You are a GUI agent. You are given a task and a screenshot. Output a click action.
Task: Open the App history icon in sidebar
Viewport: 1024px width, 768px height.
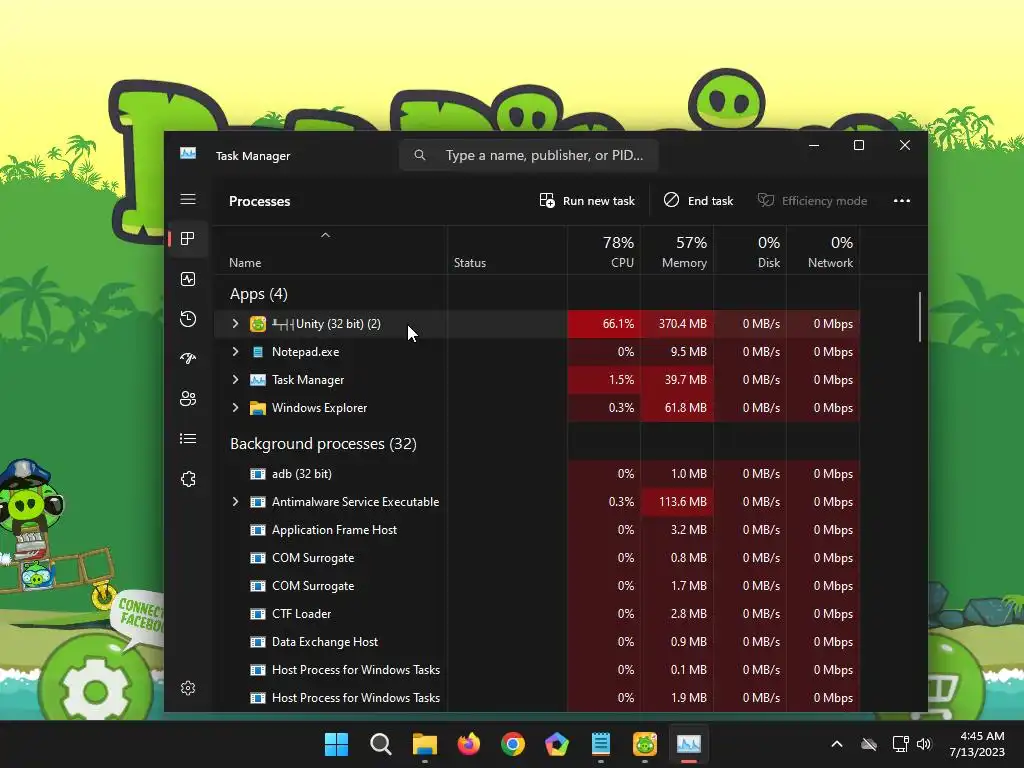coord(188,319)
